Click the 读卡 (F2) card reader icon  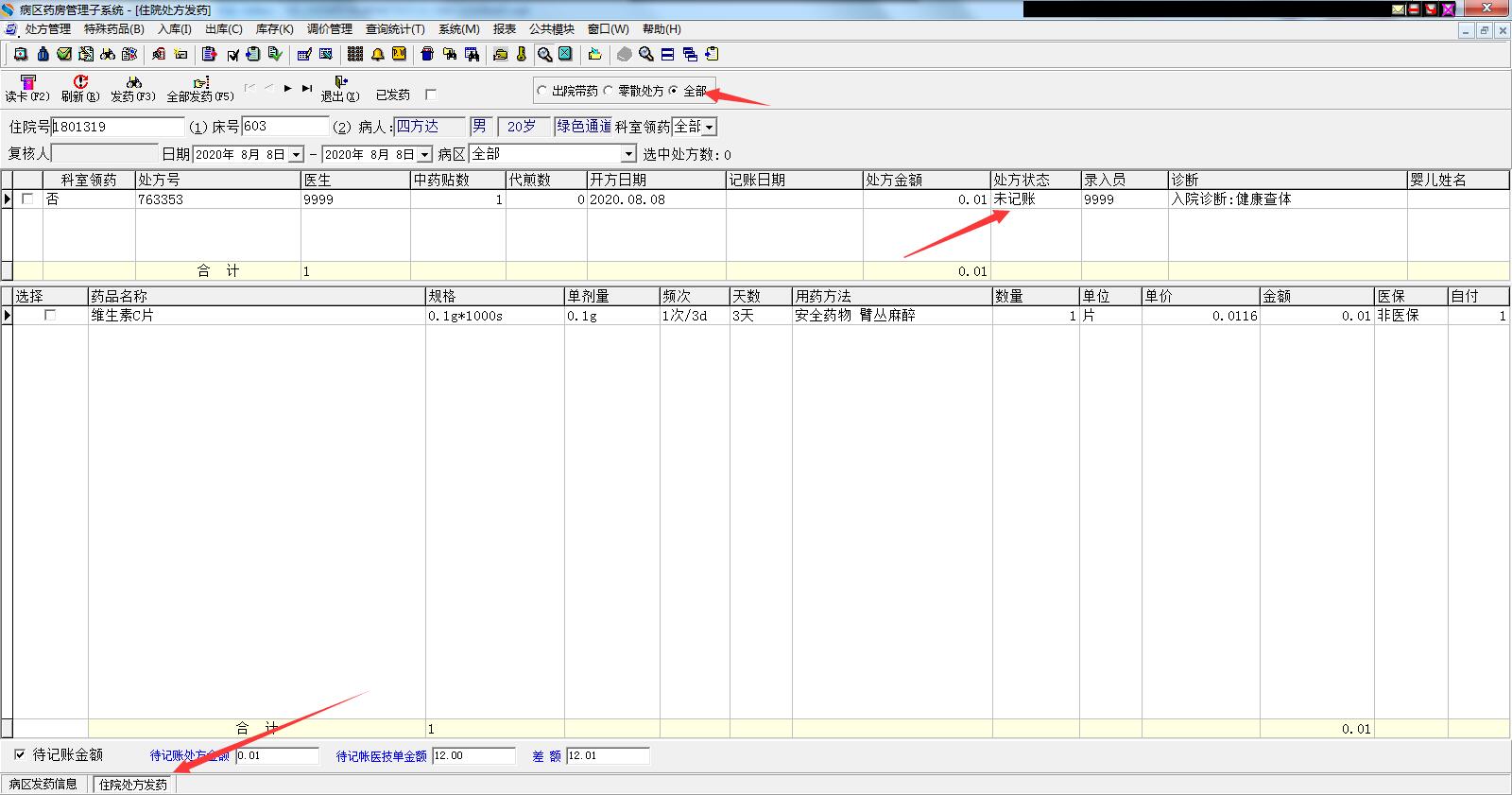point(27,83)
